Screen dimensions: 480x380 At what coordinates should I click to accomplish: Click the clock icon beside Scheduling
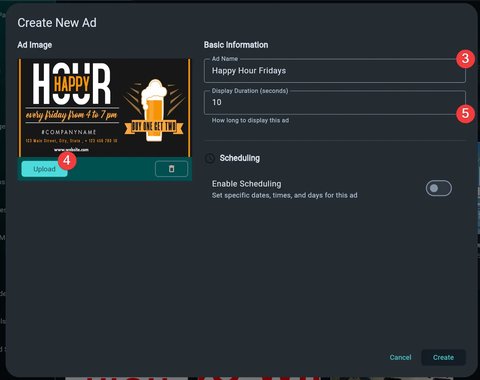pos(210,158)
